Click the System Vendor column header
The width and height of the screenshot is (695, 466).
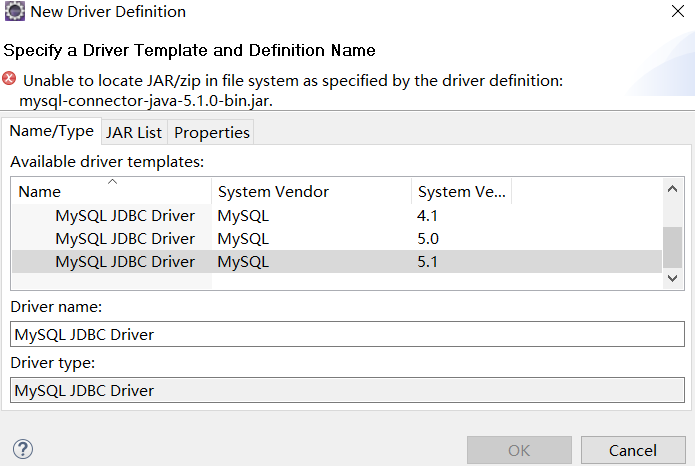(312, 191)
